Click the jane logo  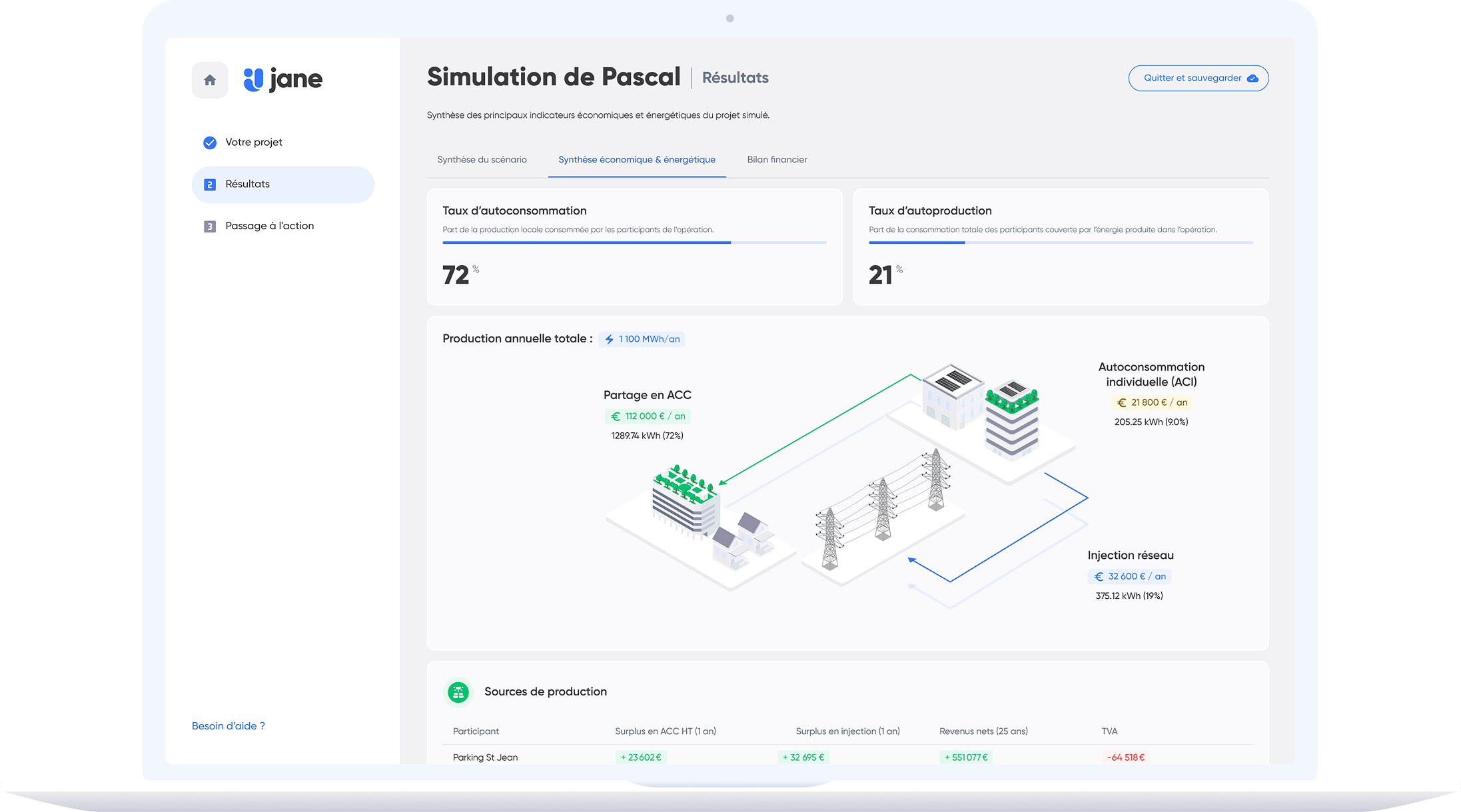point(283,80)
